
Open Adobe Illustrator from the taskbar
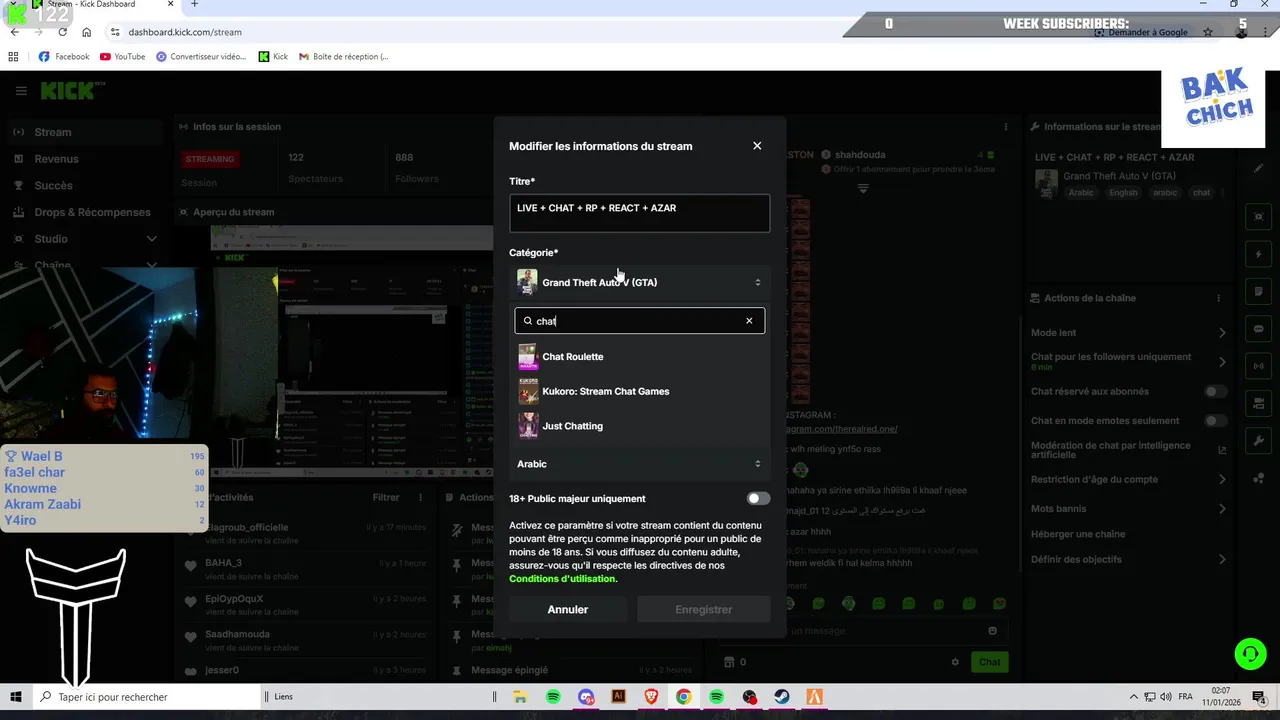(618, 697)
